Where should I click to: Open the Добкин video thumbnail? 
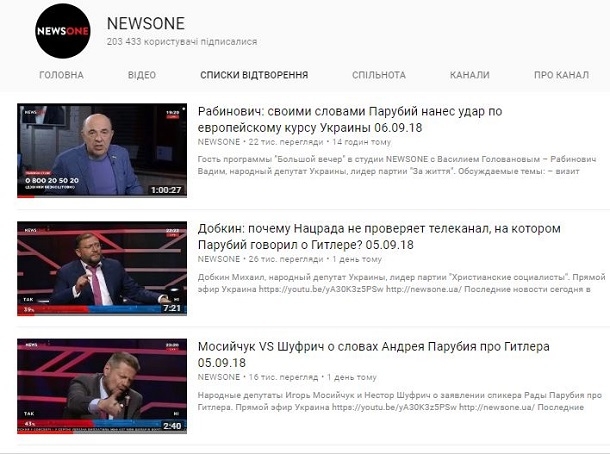click(x=102, y=268)
